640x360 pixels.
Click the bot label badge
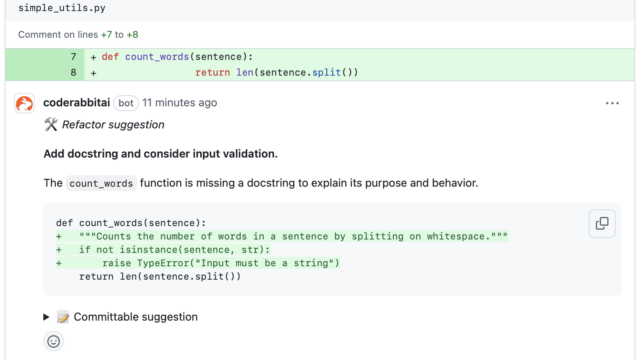coord(126,103)
